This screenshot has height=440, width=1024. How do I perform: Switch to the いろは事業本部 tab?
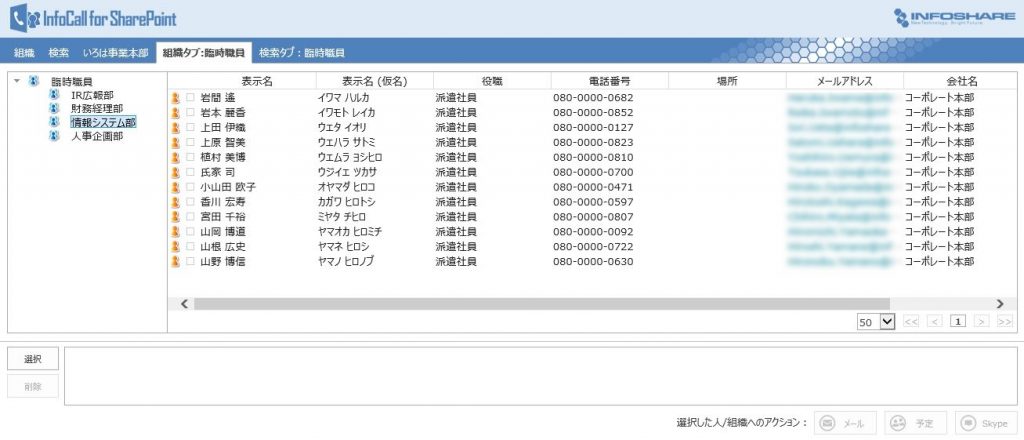point(115,51)
